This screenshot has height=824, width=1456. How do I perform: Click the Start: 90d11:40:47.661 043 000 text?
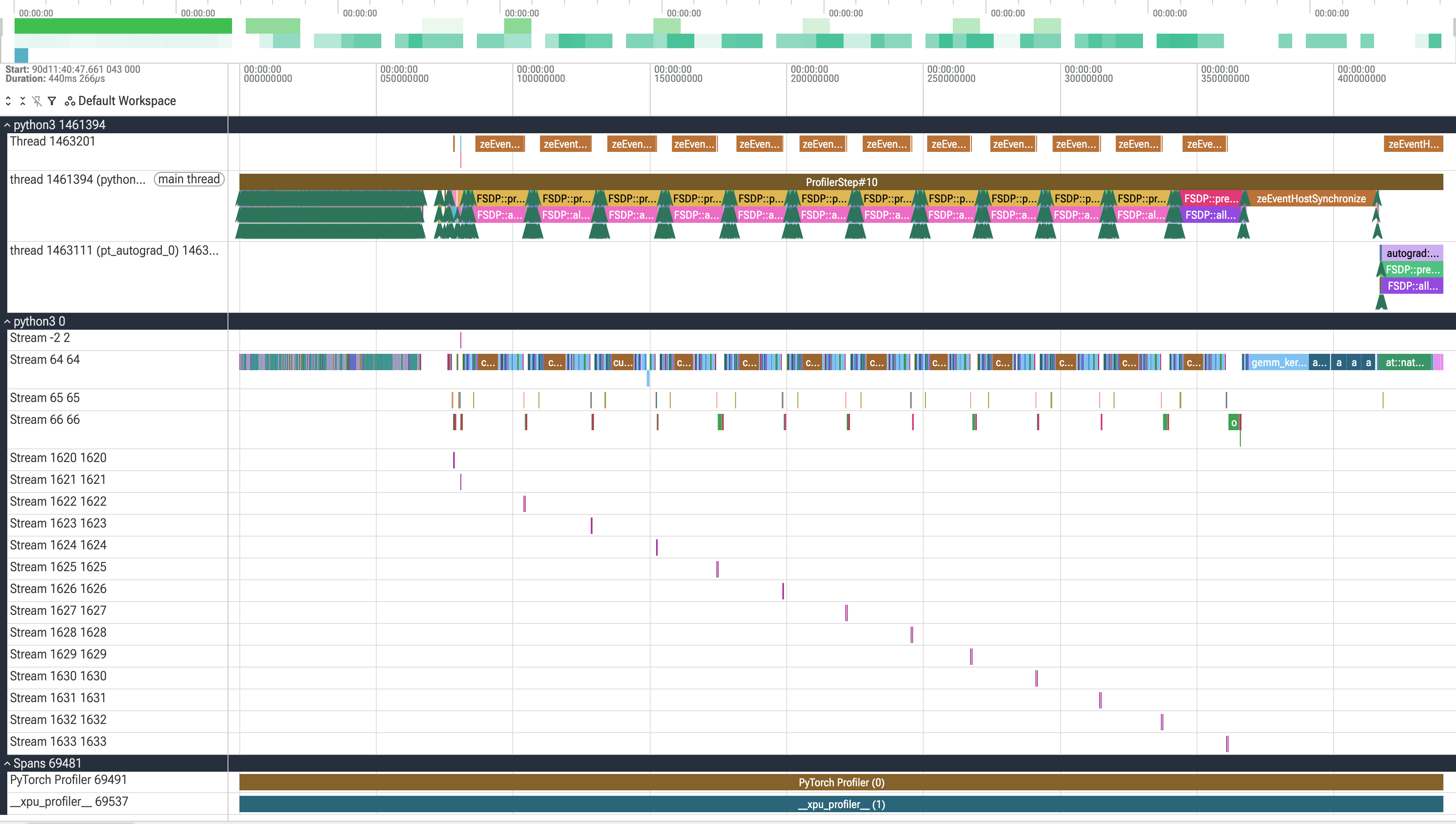(72, 69)
